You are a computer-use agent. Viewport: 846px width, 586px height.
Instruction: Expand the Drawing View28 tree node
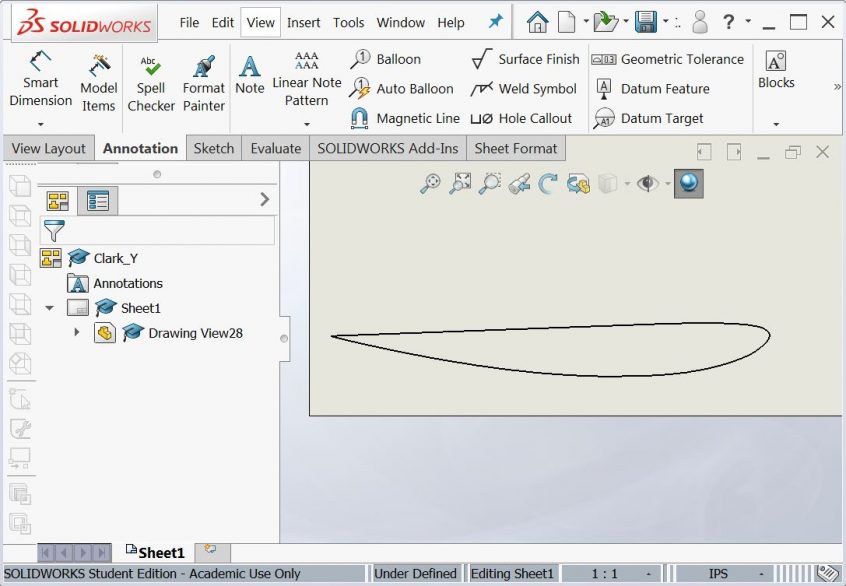click(x=77, y=333)
